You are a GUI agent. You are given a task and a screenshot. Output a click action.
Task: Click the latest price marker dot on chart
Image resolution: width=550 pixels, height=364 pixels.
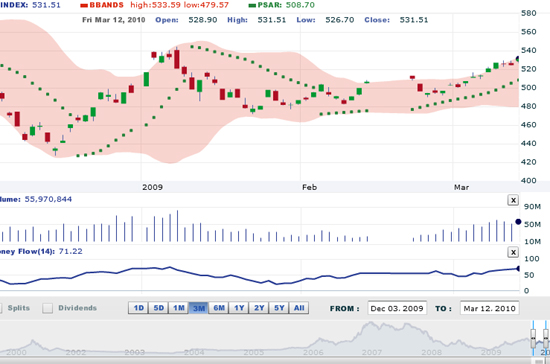pos(518,59)
